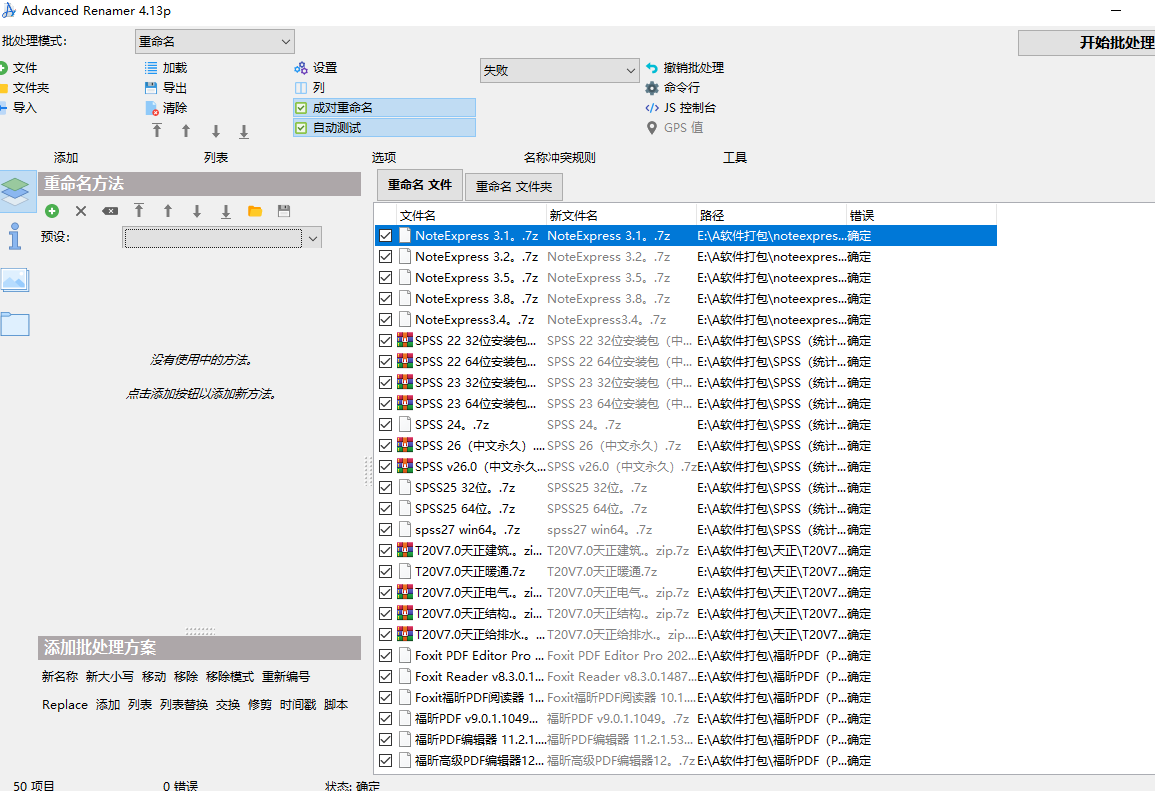
Task: Add 新名称 method
Action: pyautogui.click(x=60, y=676)
